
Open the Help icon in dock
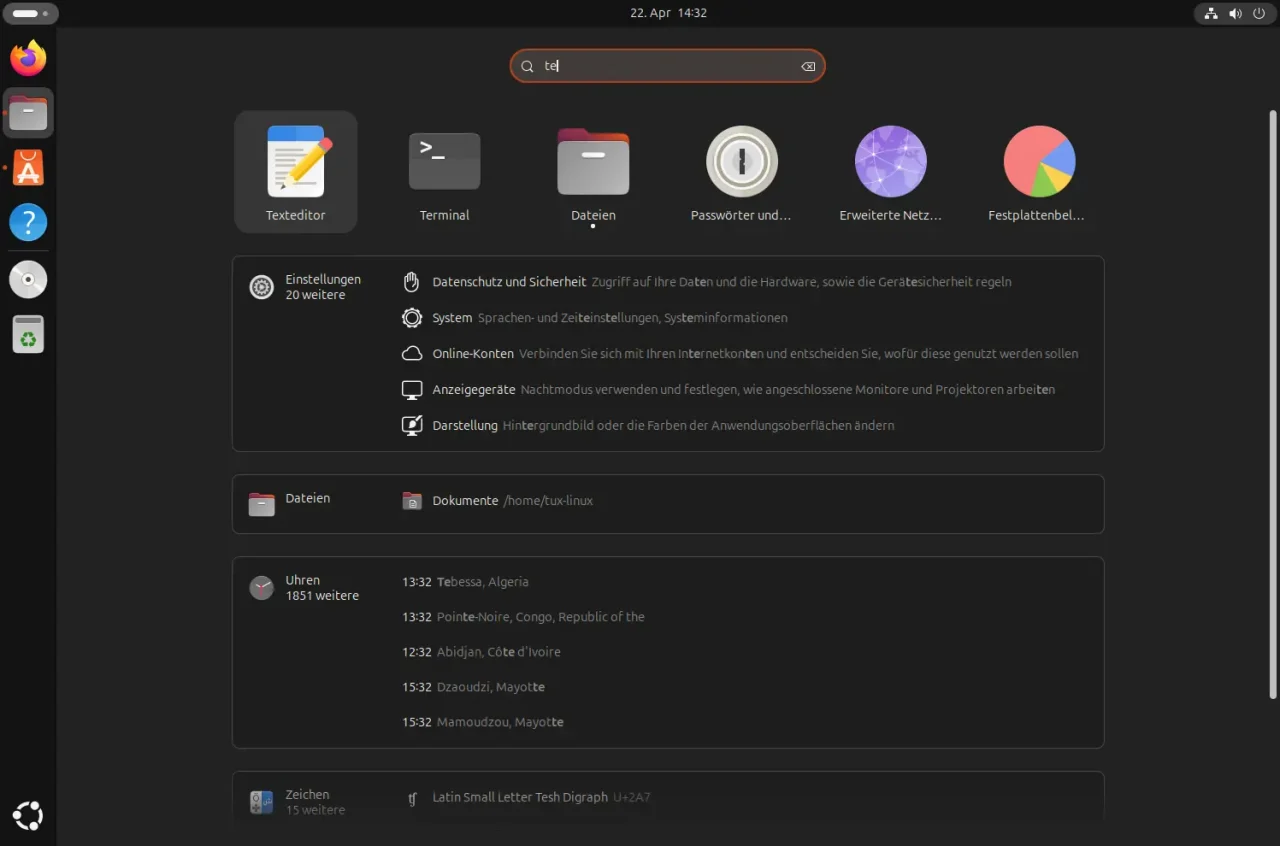tap(28, 222)
